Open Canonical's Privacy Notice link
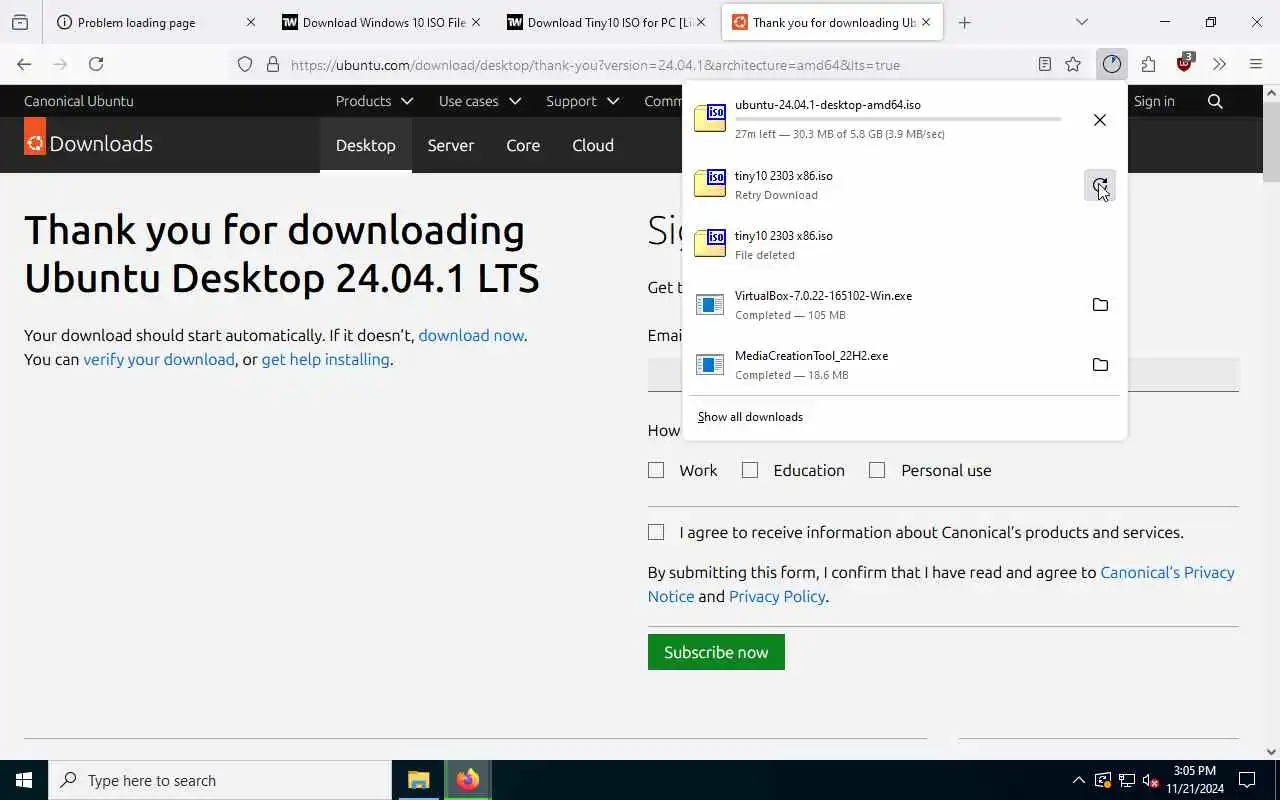This screenshot has height=800, width=1280. coord(1167,573)
